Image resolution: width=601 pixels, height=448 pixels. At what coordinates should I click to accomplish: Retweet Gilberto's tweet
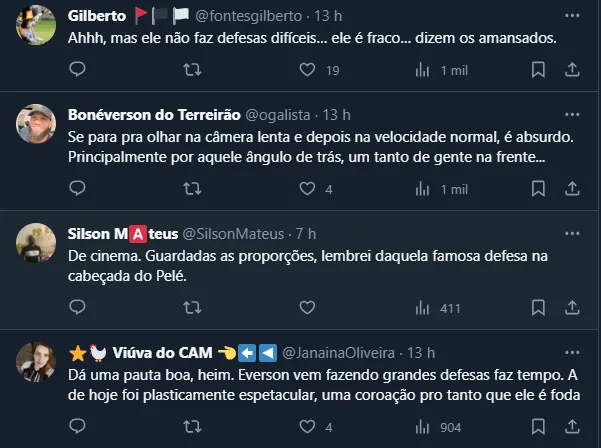point(194,70)
